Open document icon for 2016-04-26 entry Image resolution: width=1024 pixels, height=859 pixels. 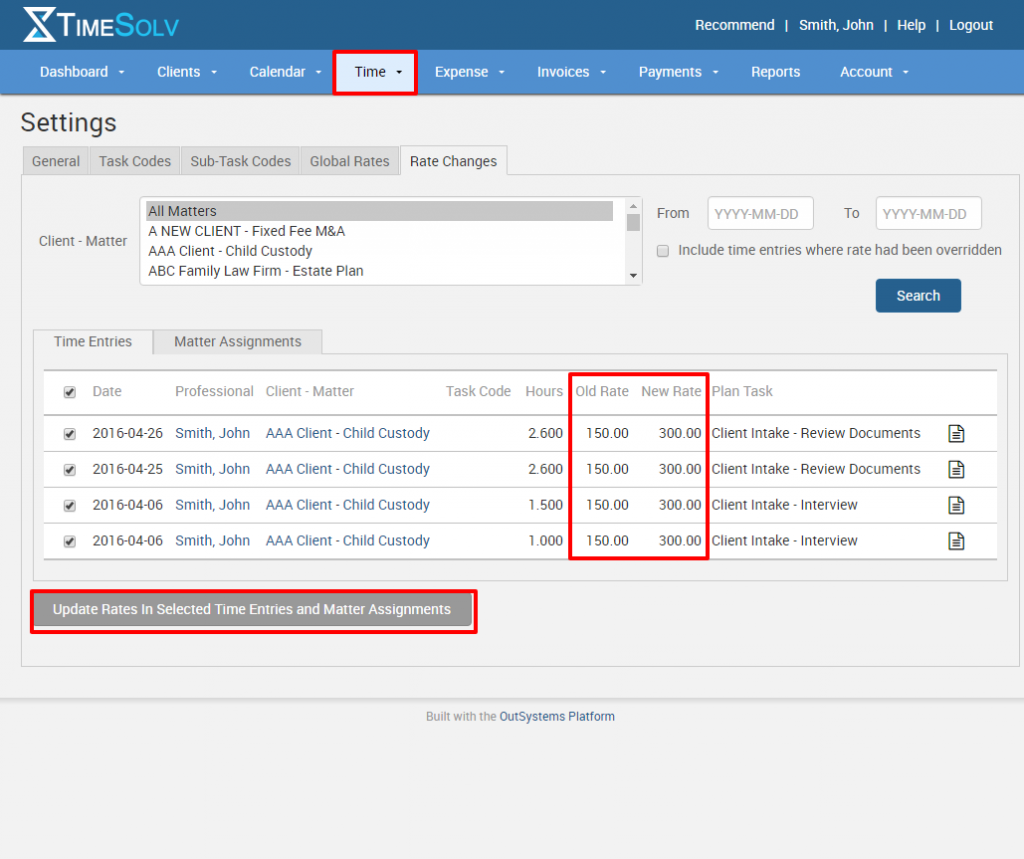[956, 433]
